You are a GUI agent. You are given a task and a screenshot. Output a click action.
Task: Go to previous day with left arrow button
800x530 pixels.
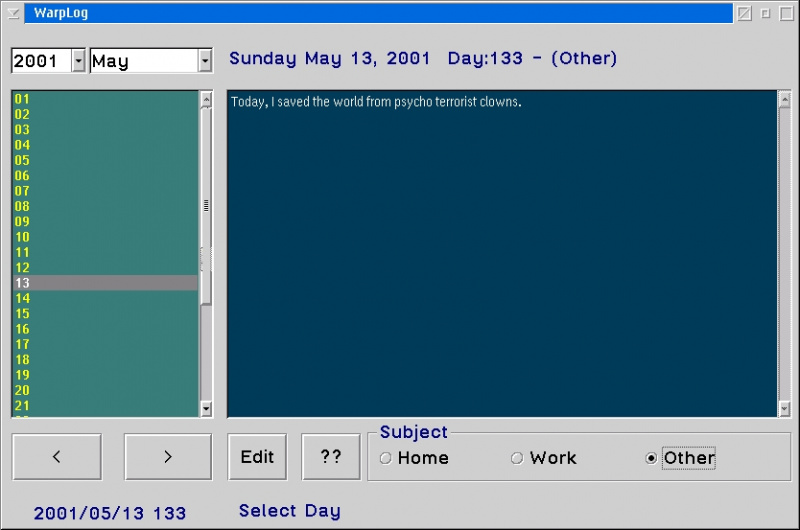pyautogui.click(x=57, y=457)
